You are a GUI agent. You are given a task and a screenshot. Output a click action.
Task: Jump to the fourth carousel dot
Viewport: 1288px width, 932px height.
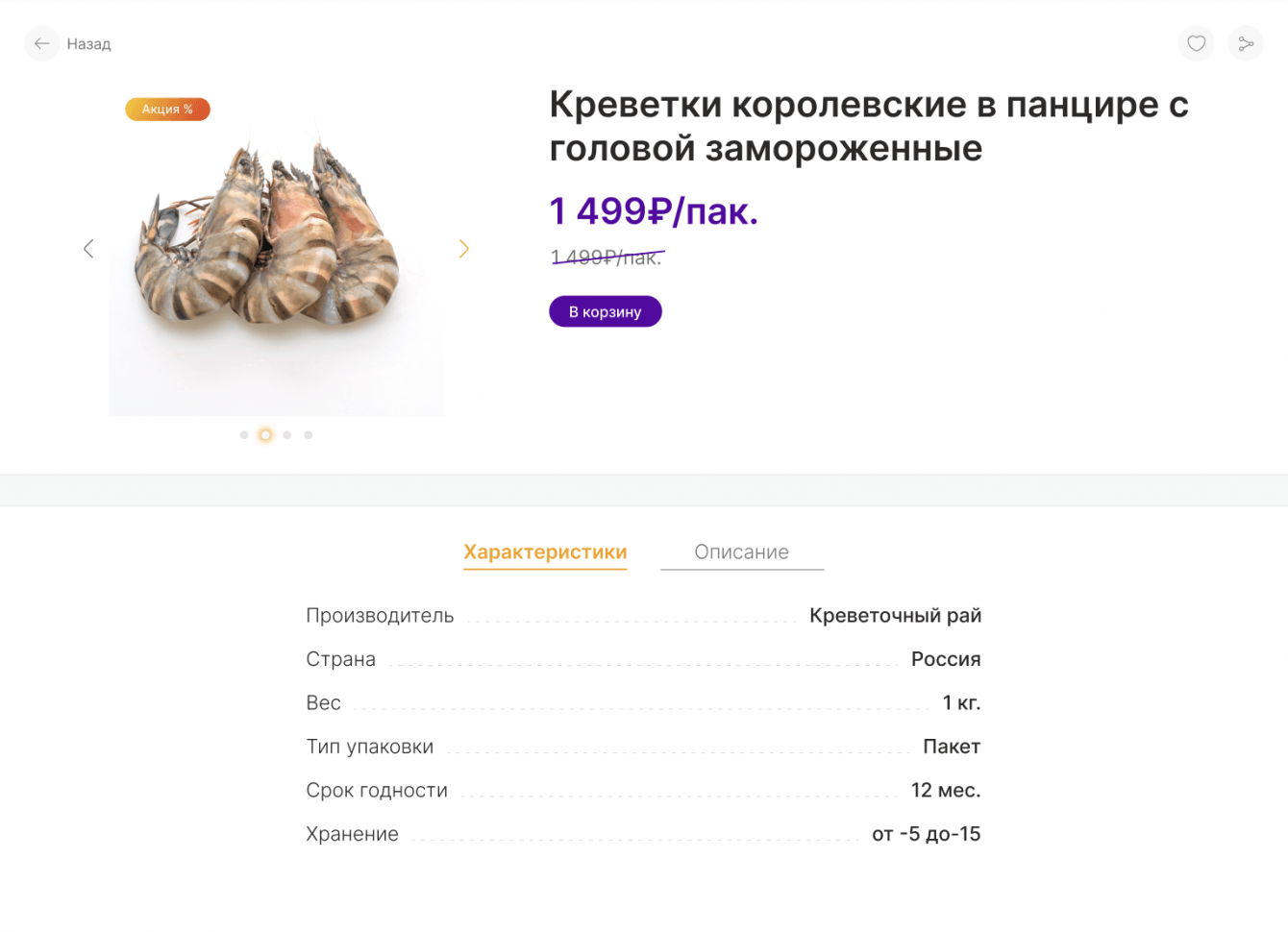(x=309, y=435)
